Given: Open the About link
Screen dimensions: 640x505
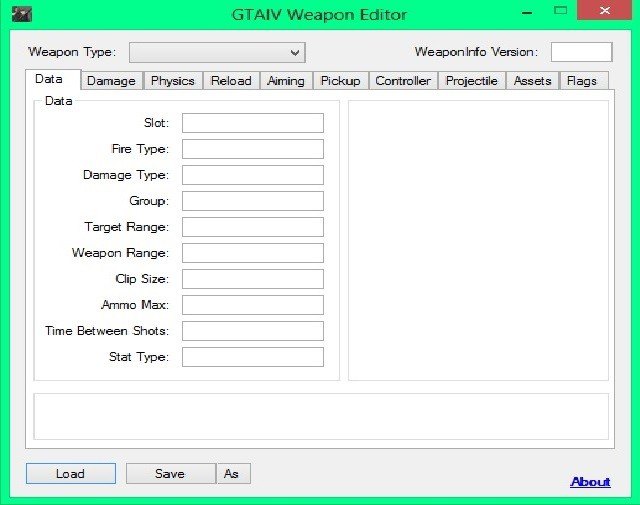Looking at the screenshot, I should pyautogui.click(x=590, y=482).
